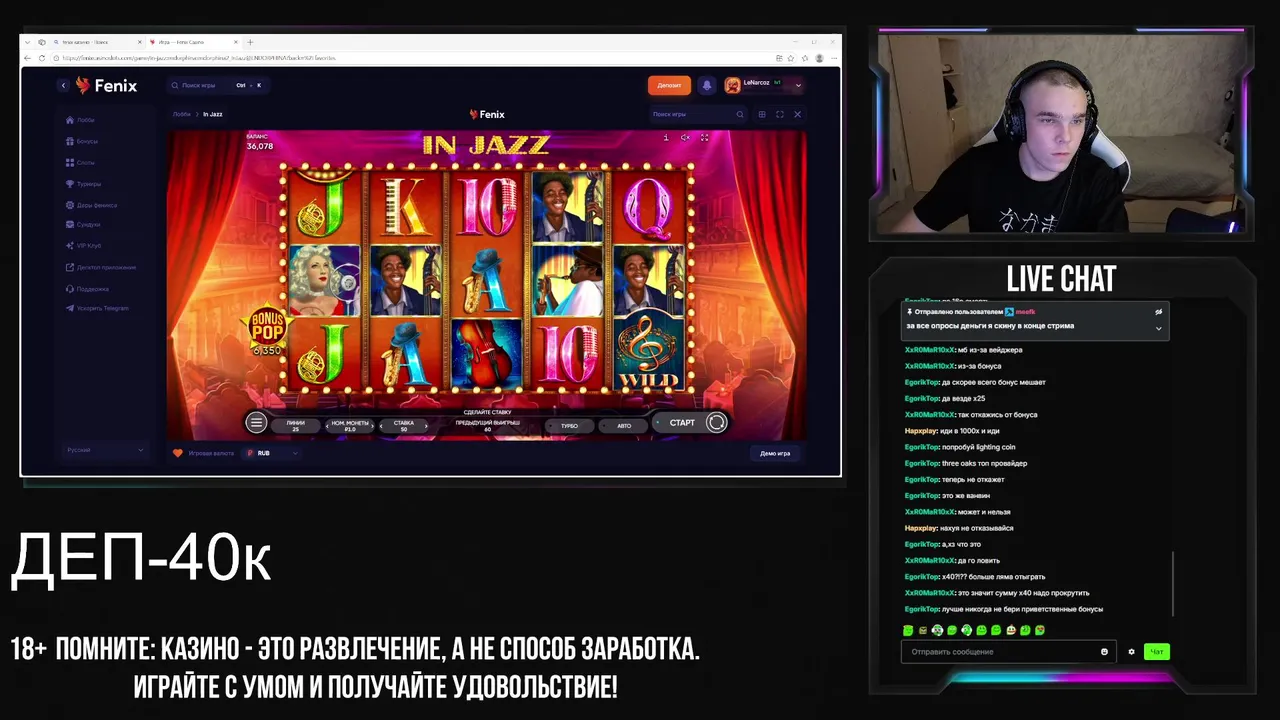Click the Fenix logo in the header
This screenshot has width=1280, height=720.
106,86
